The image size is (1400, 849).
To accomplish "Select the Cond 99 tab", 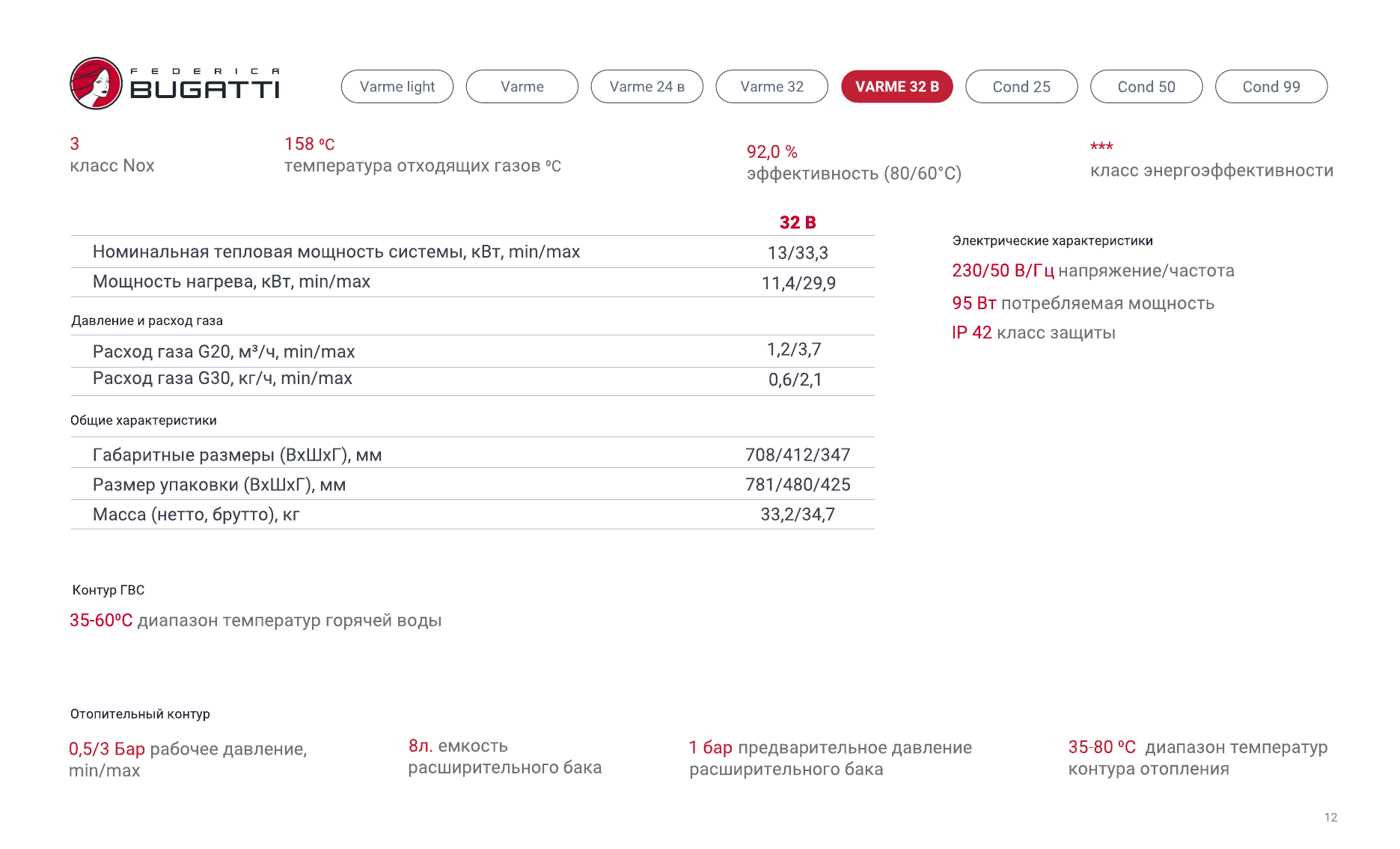I will click(x=1271, y=87).
